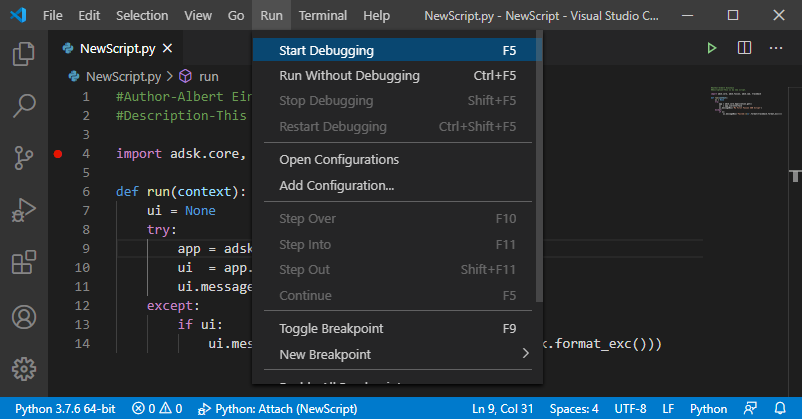Viewport: 802px width, 419px height.
Task: Open More Actions ellipsis in editor toolbar
Action: (776, 48)
